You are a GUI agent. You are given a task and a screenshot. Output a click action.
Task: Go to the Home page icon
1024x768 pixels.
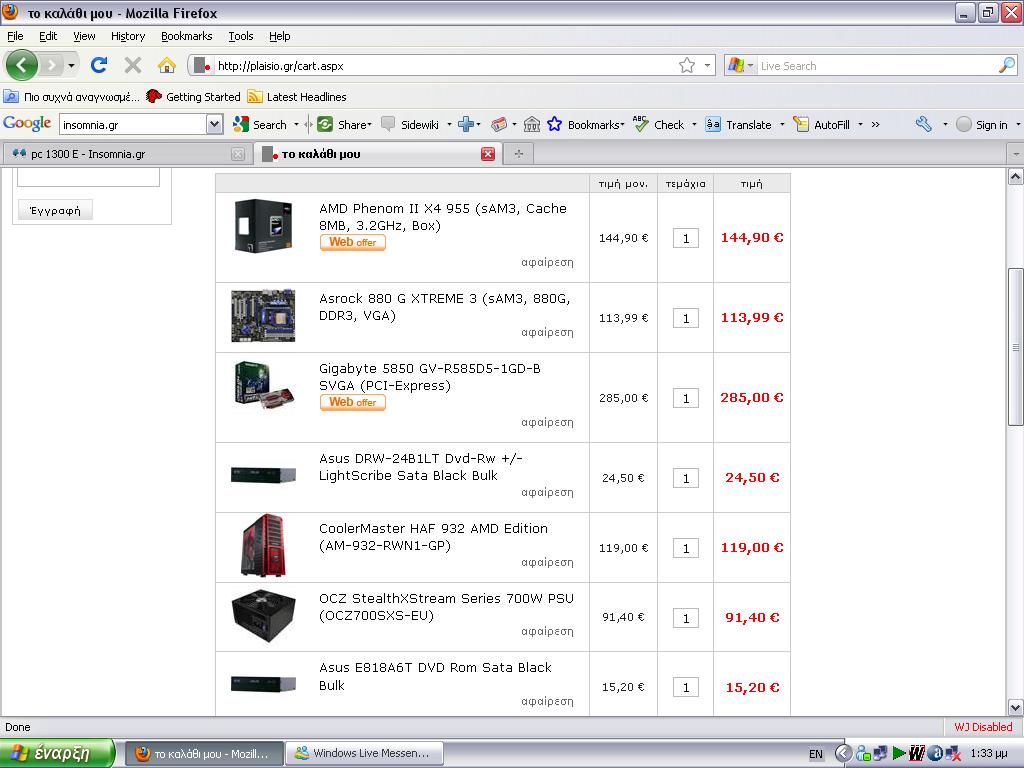click(167, 65)
